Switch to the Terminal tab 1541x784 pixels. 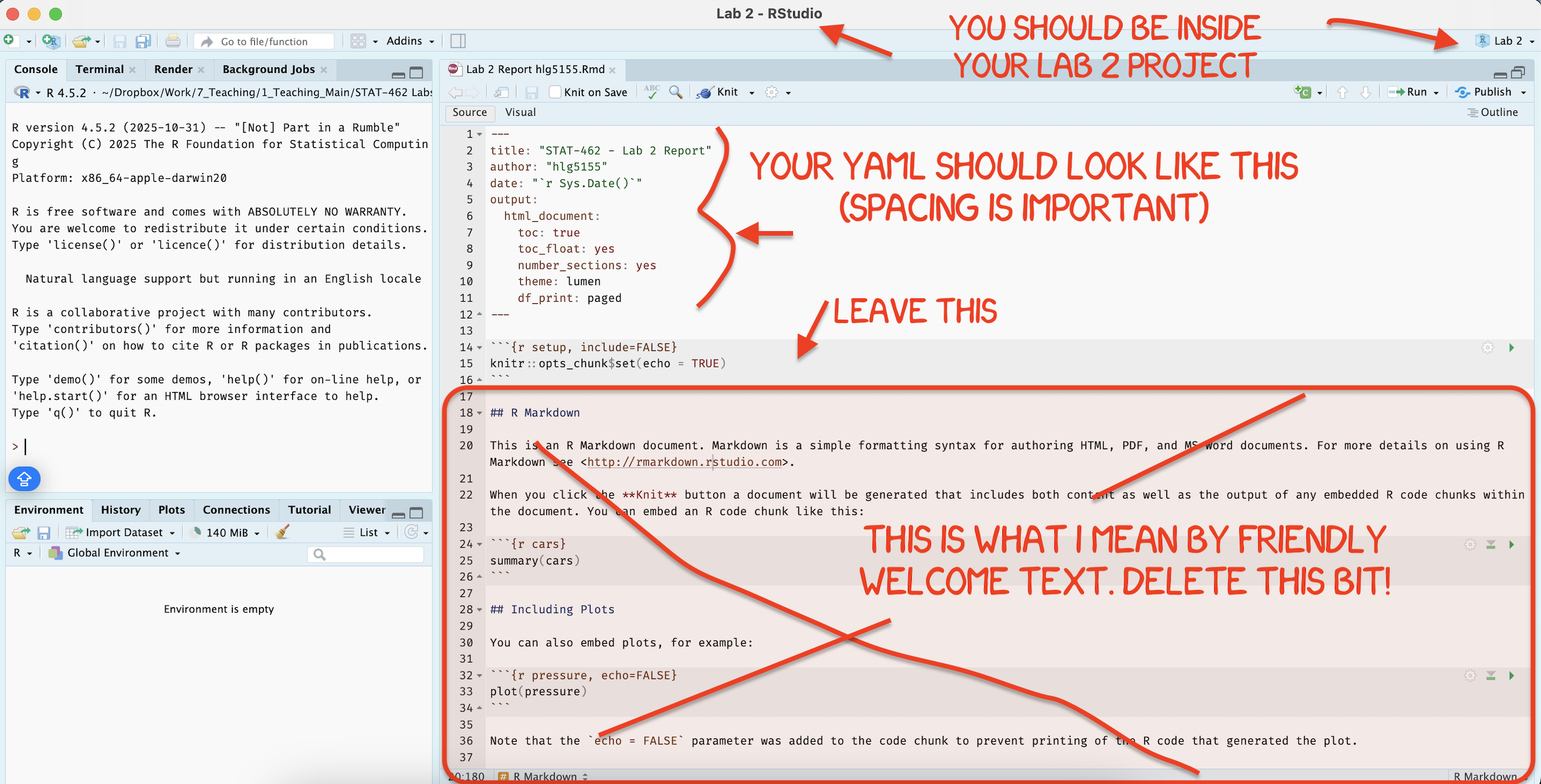point(99,69)
